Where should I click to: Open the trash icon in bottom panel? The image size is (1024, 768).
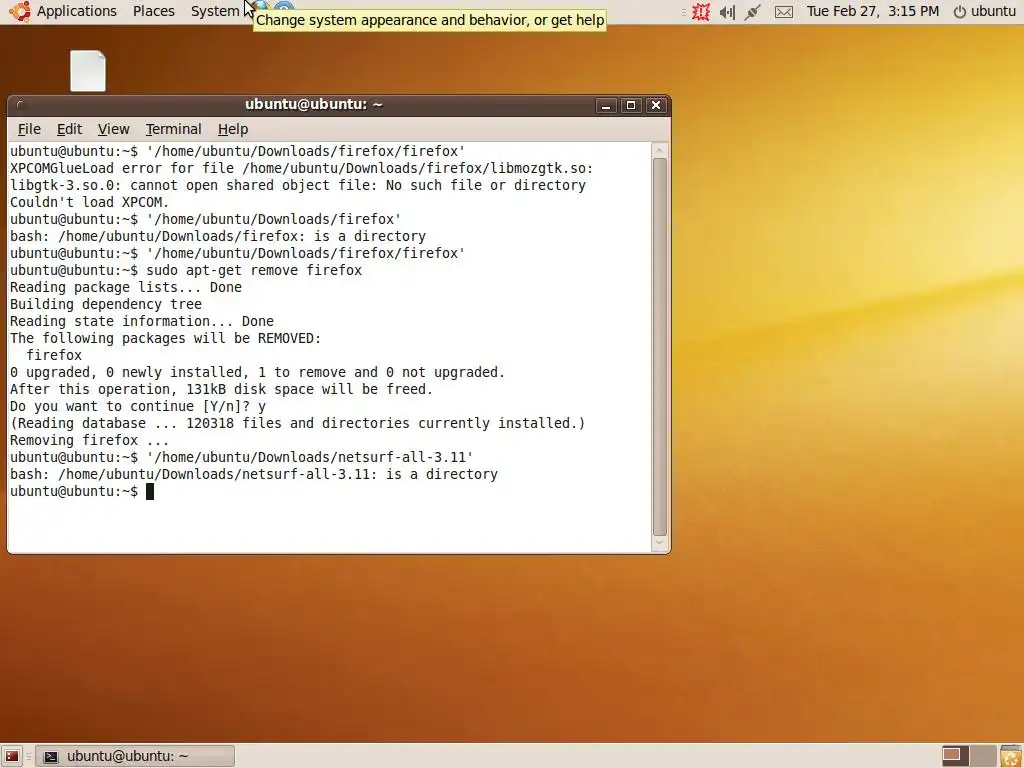point(1011,756)
